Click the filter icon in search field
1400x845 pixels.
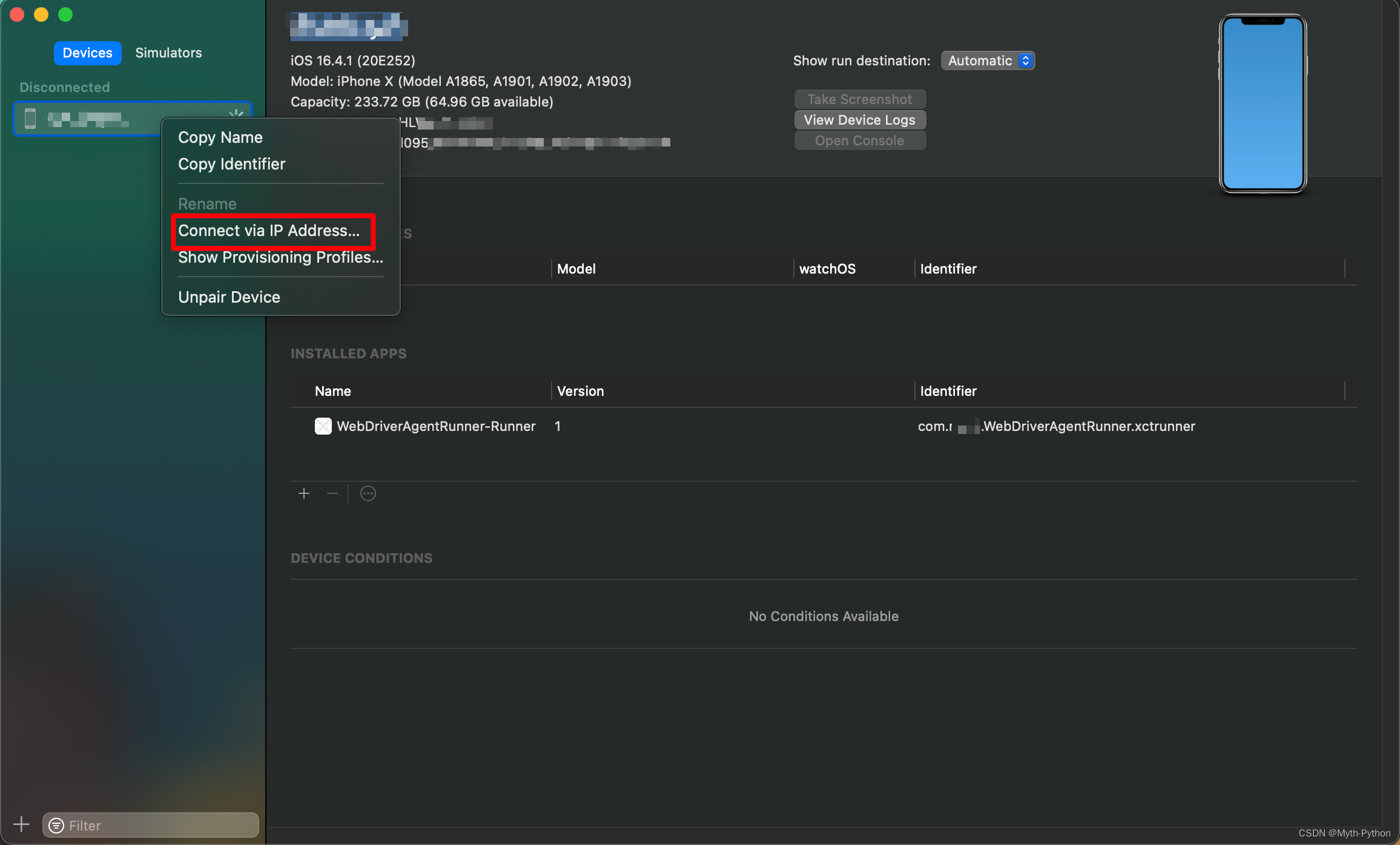click(x=56, y=825)
